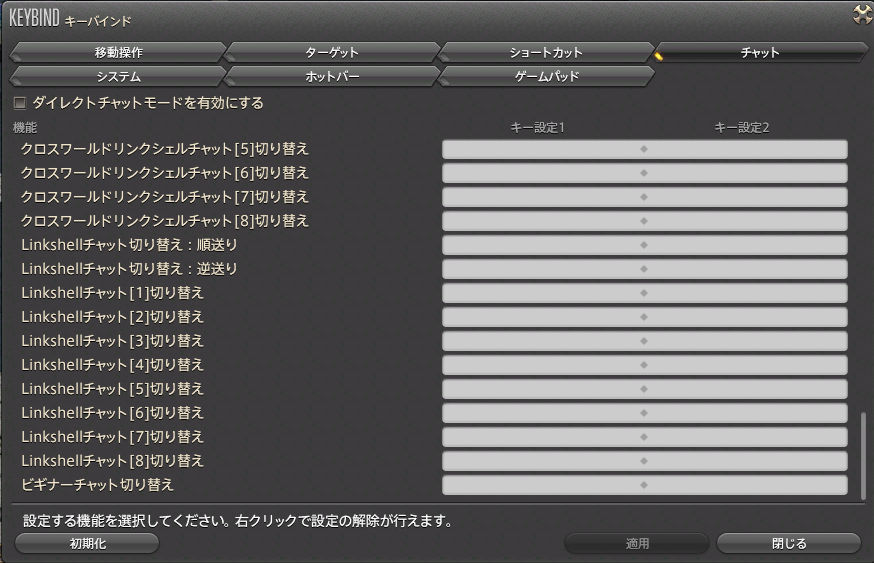This screenshot has width=874, height=563.
Task: Click the キー設定1 column header
Action: pos(538,128)
